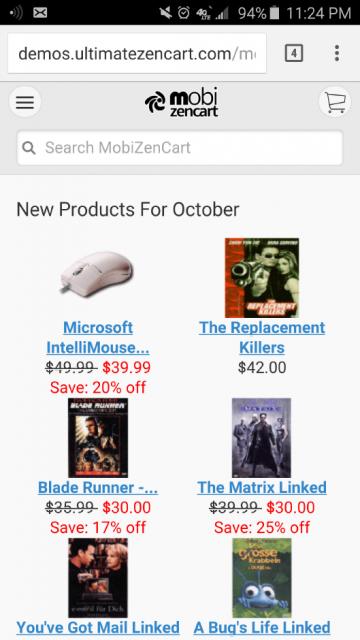The height and width of the screenshot is (640, 360).
Task: Open The Matrix Linked product link
Action: click(262, 487)
